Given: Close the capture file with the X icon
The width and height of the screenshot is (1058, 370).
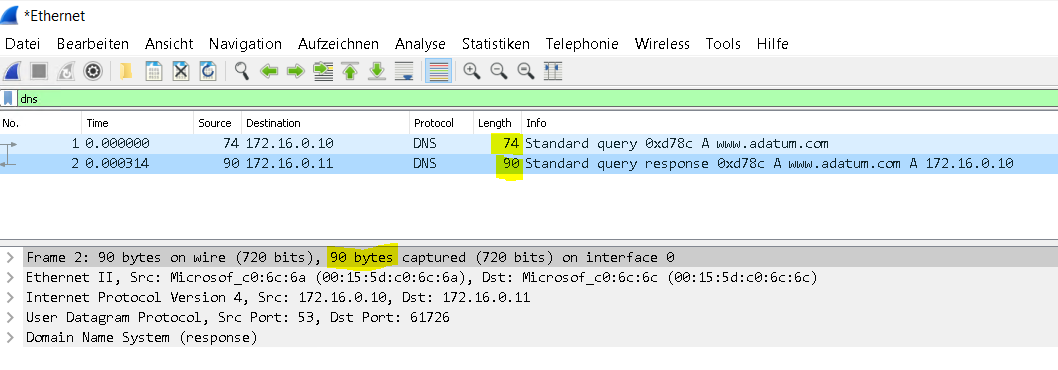Looking at the screenshot, I should pos(180,71).
